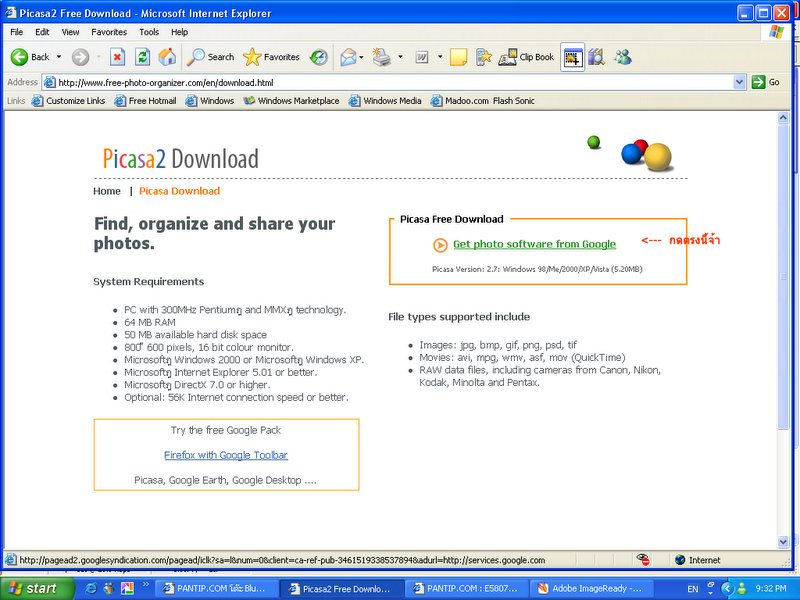Viewport: 800px width, 600px height.
Task: Click the Get photo software from Google link
Action: click(x=534, y=244)
